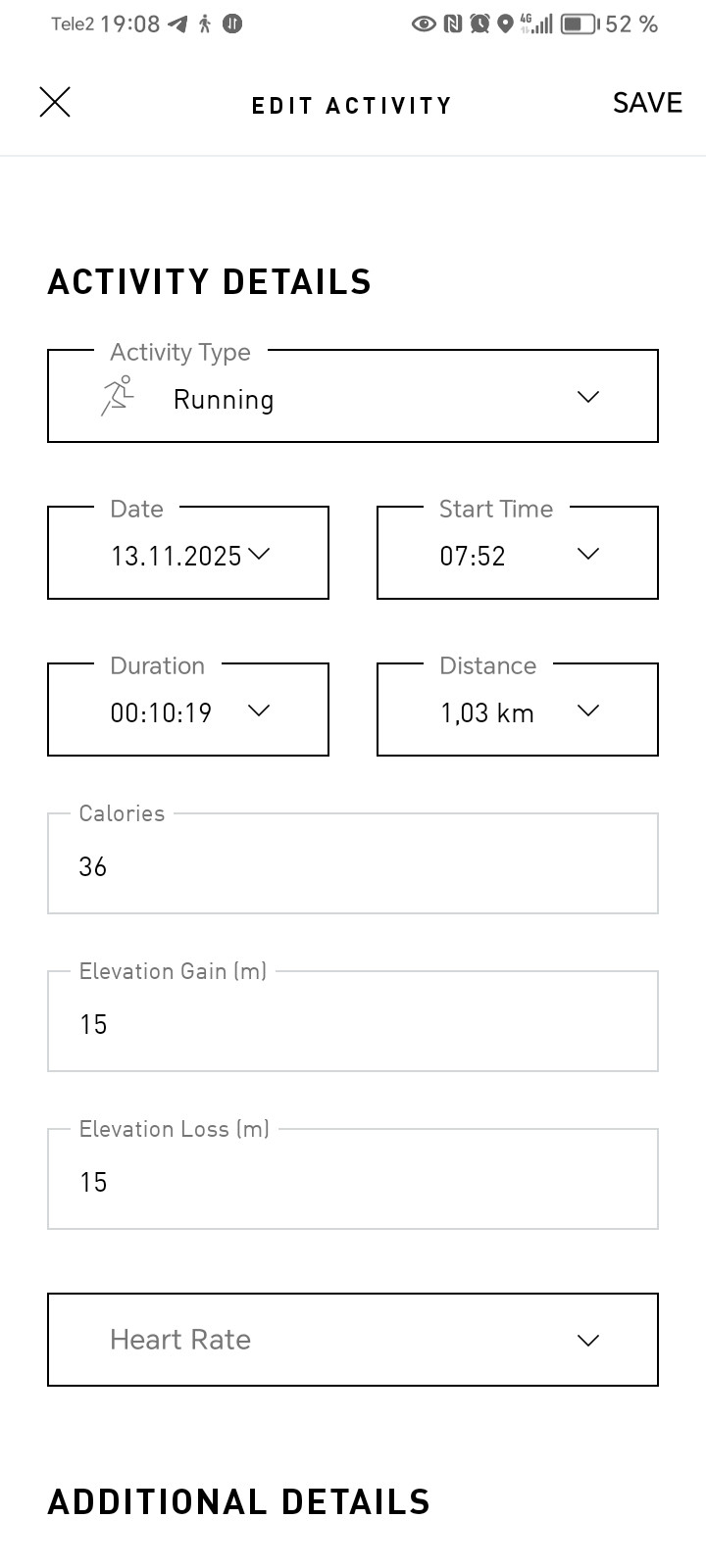Edit the Elevation Gain (m) field
Viewport: 706px width, 1568px height.
tap(353, 1021)
